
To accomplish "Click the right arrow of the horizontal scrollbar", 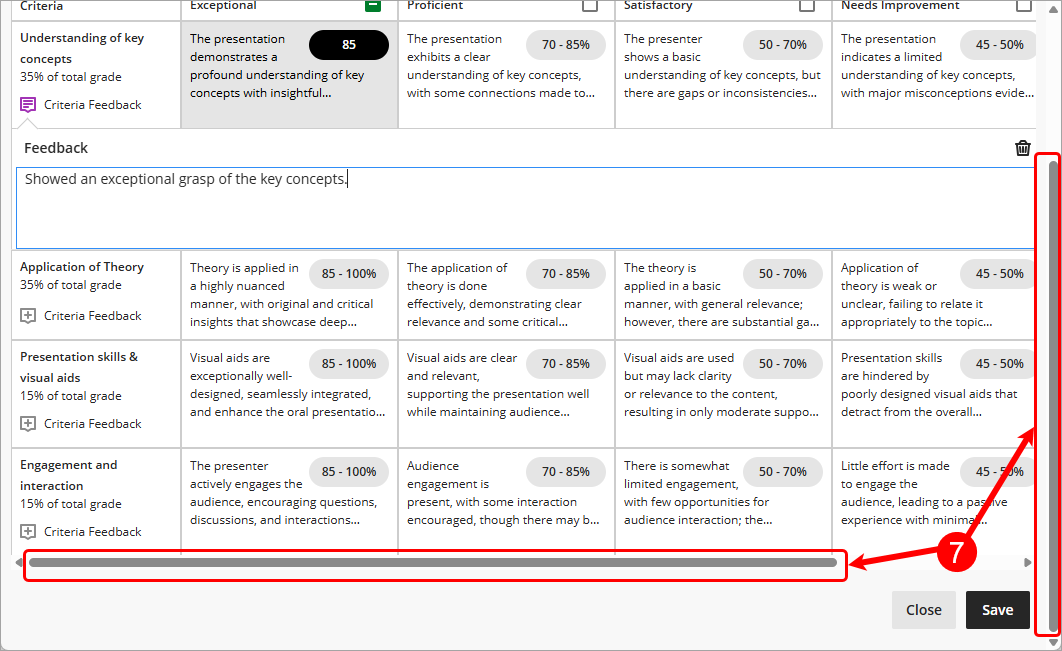I will [x=1027, y=563].
